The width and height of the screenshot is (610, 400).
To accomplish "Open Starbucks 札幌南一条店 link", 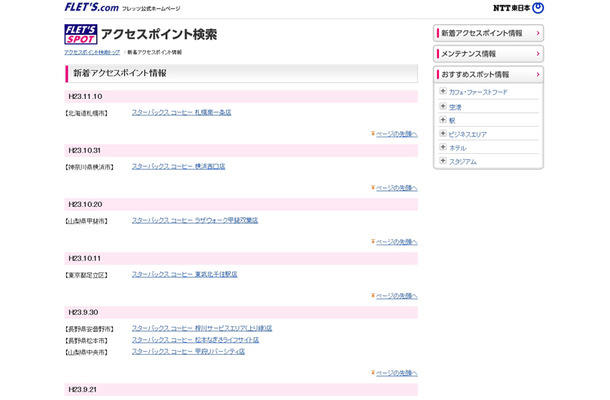I will tap(181, 112).
